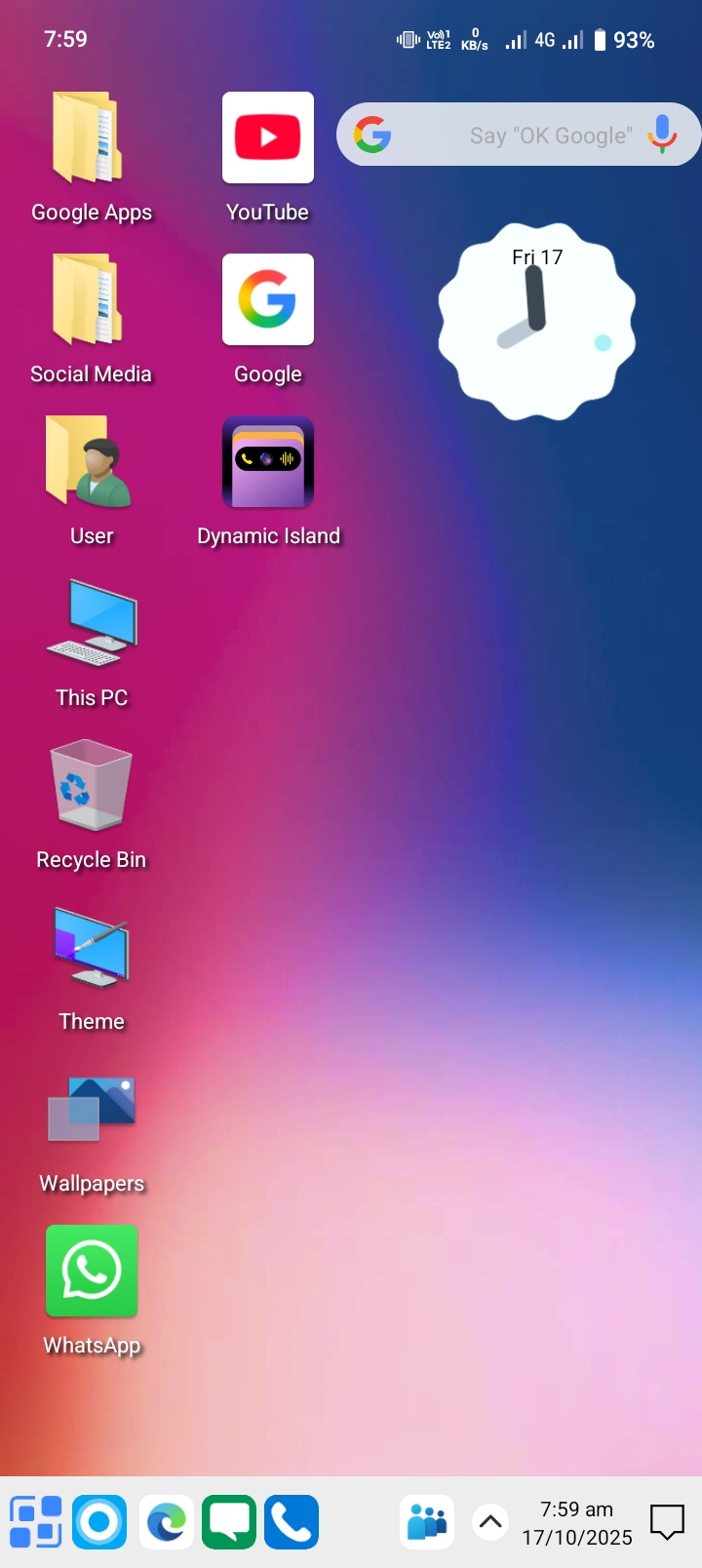Open the Cortana-style circle icon in taskbar

99,1521
